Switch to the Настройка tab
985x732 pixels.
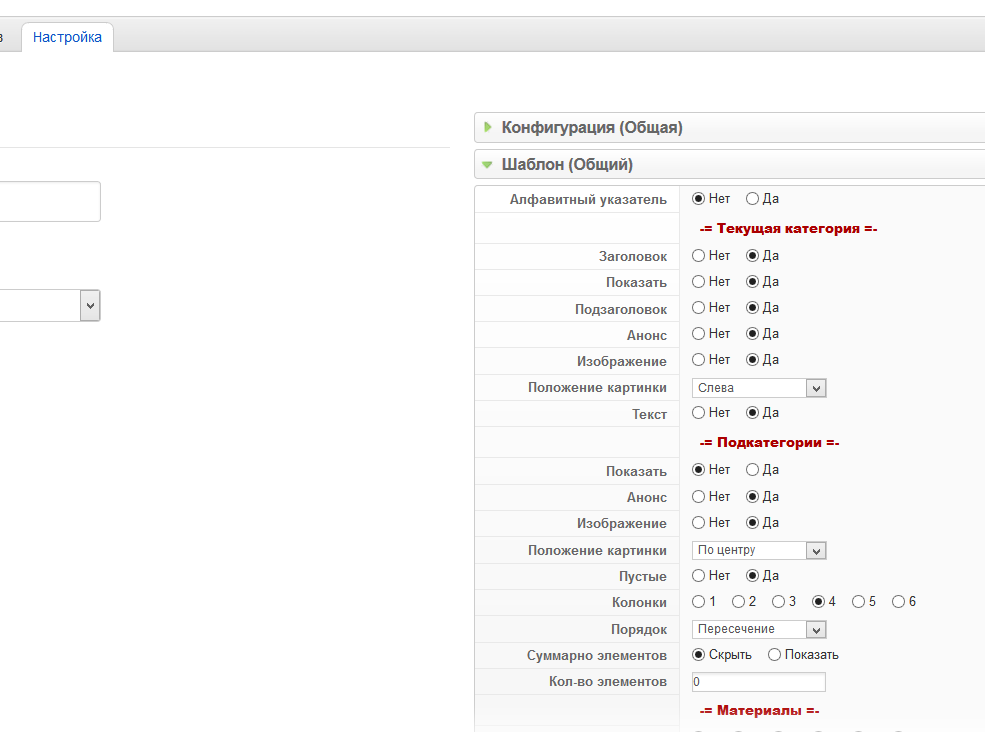[67, 37]
